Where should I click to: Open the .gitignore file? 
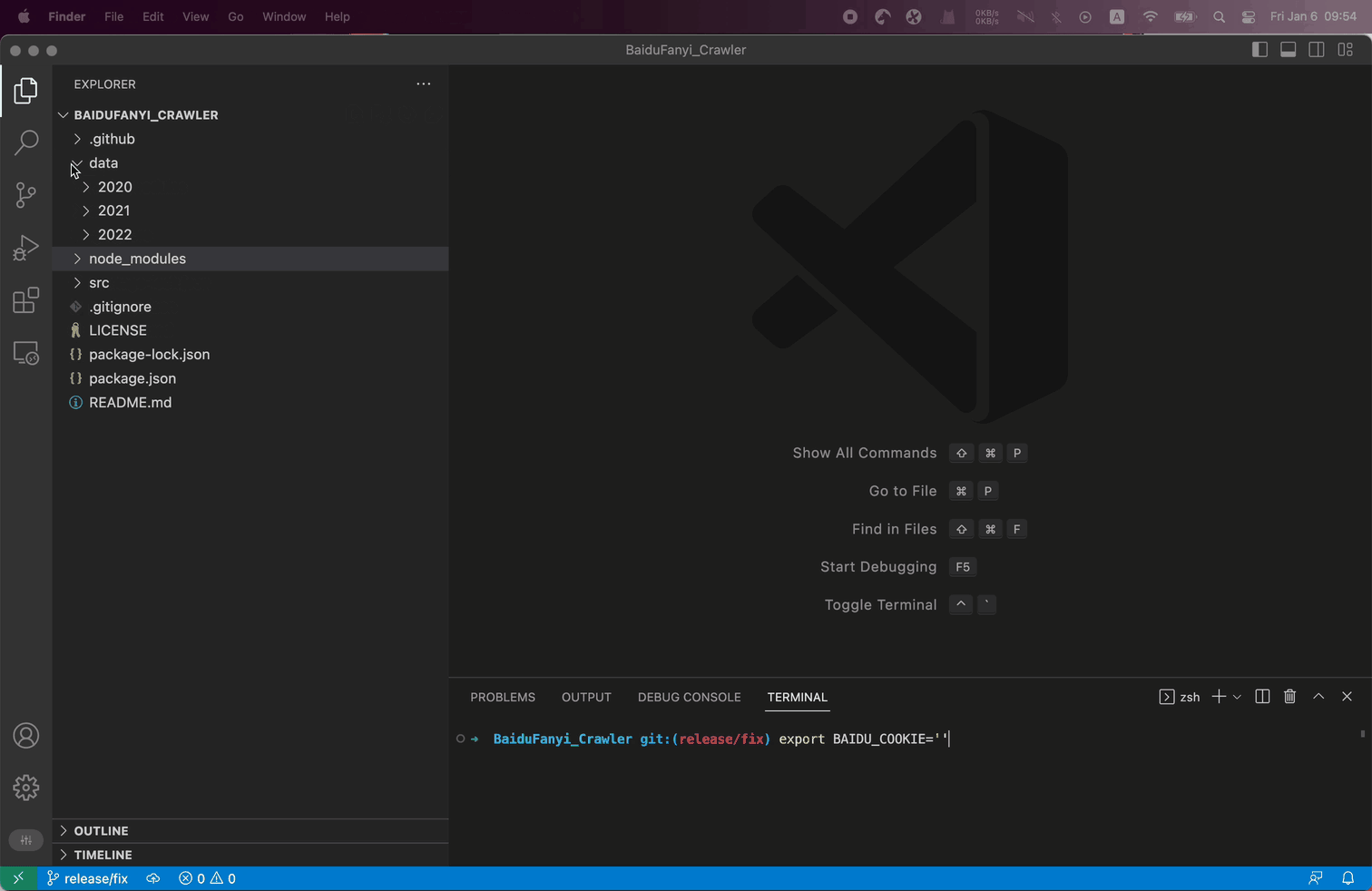(250, 307)
